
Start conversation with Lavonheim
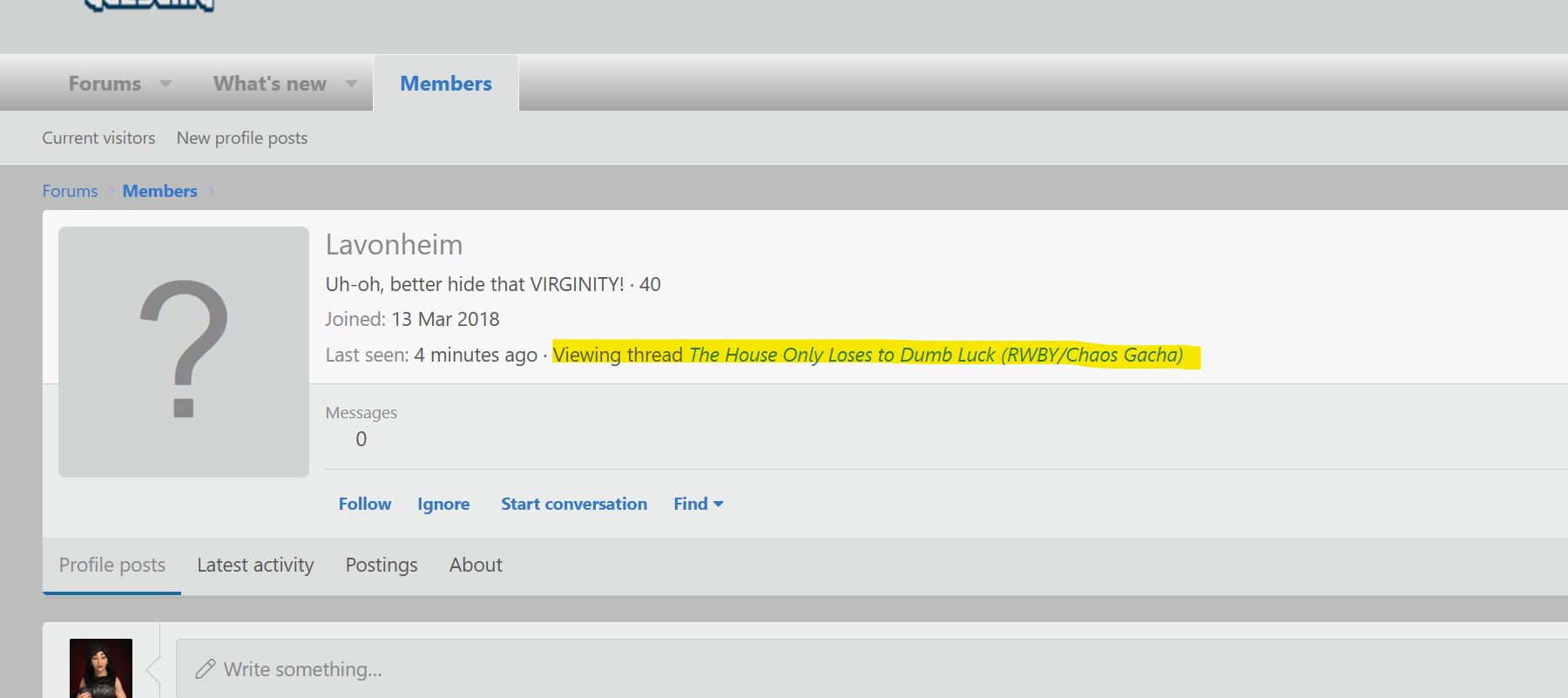574,504
